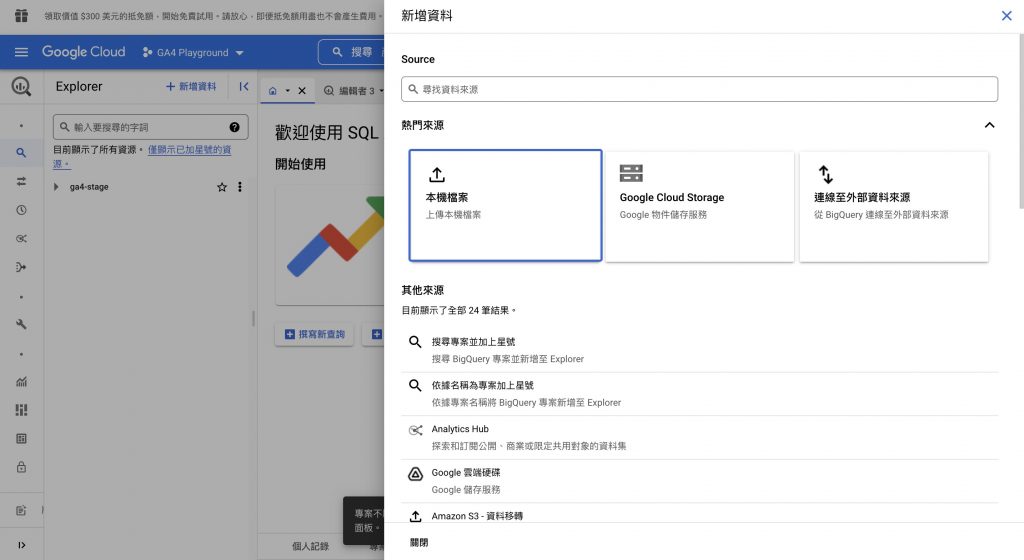Open ga4-stage more actions menu

pos(240,187)
